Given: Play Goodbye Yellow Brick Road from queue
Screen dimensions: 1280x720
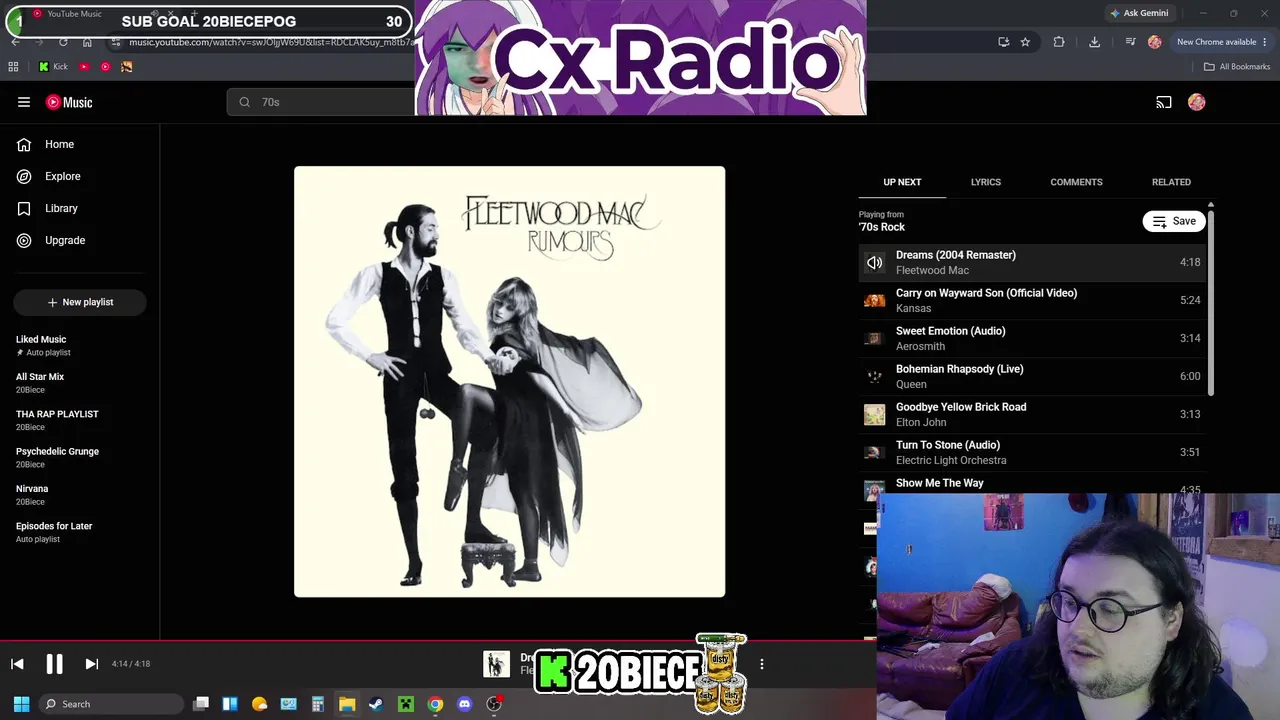Looking at the screenshot, I should pyautogui.click(x=1032, y=414).
